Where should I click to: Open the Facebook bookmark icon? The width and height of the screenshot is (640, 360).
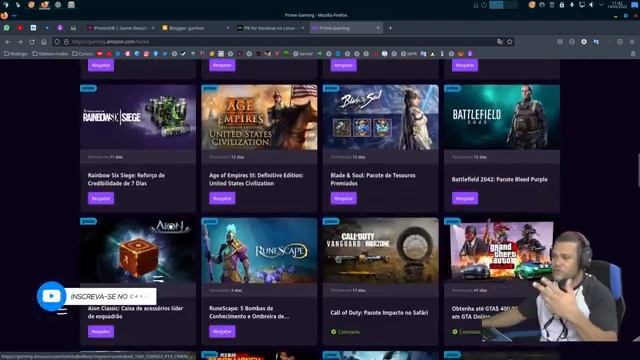(x=156, y=53)
